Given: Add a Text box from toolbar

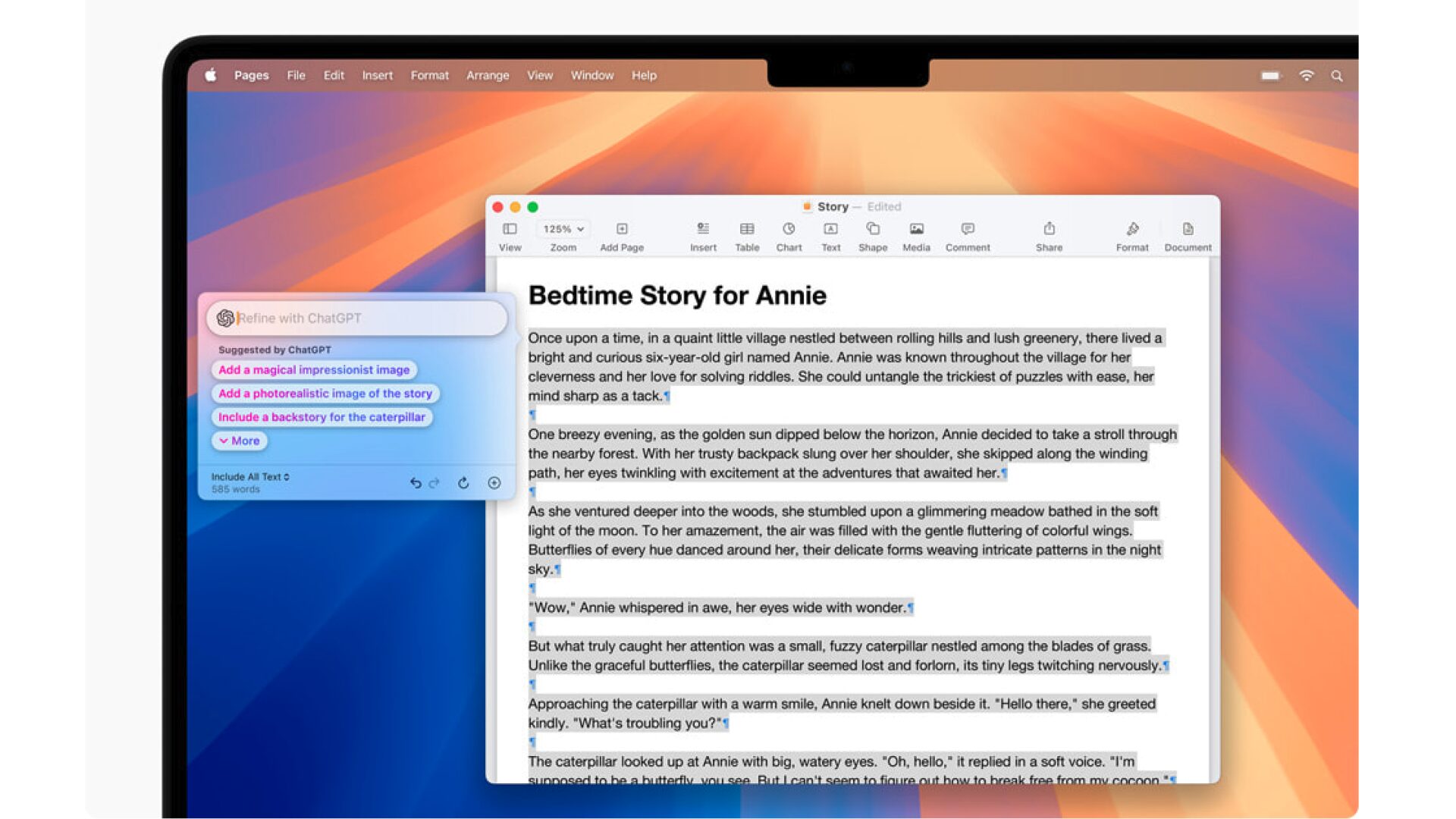Looking at the screenshot, I should (x=830, y=229).
